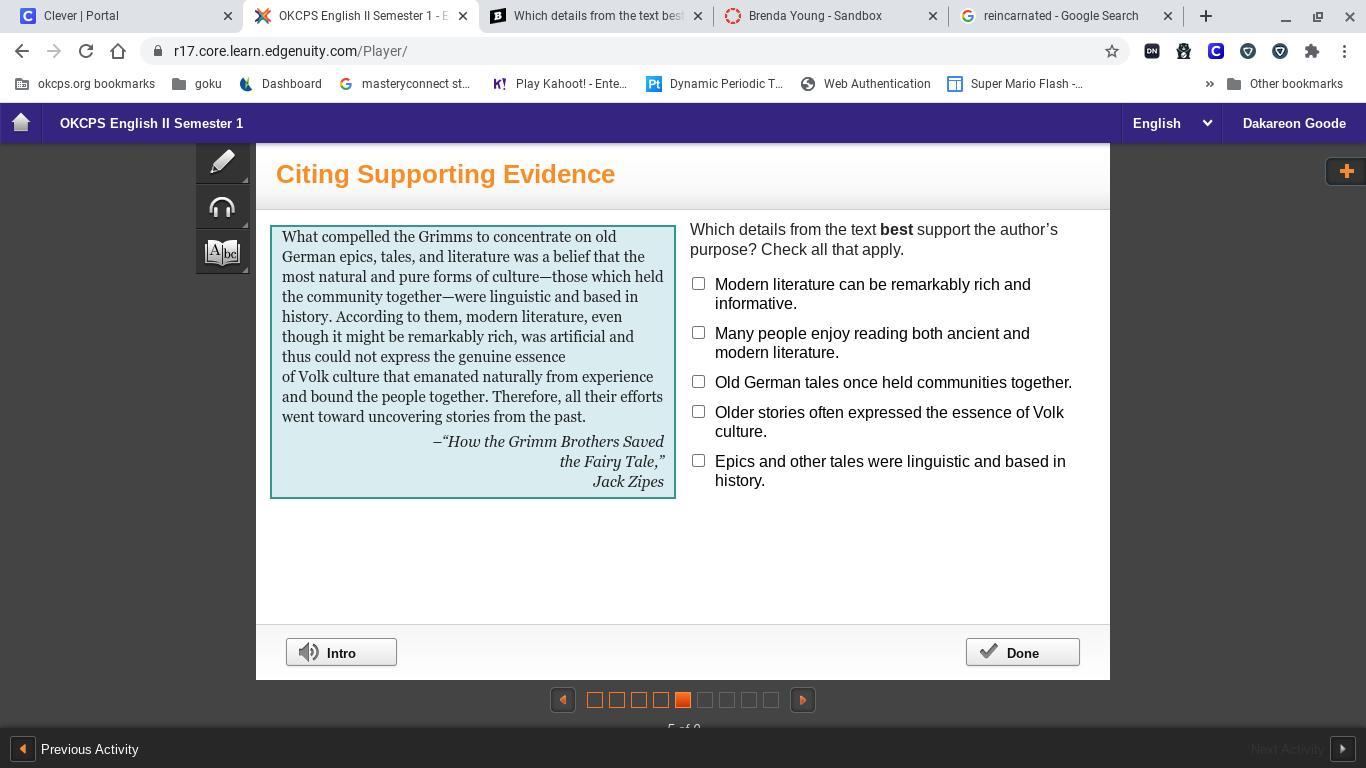Play the Intro audio button
This screenshot has height=768, width=1366.
tap(341, 653)
